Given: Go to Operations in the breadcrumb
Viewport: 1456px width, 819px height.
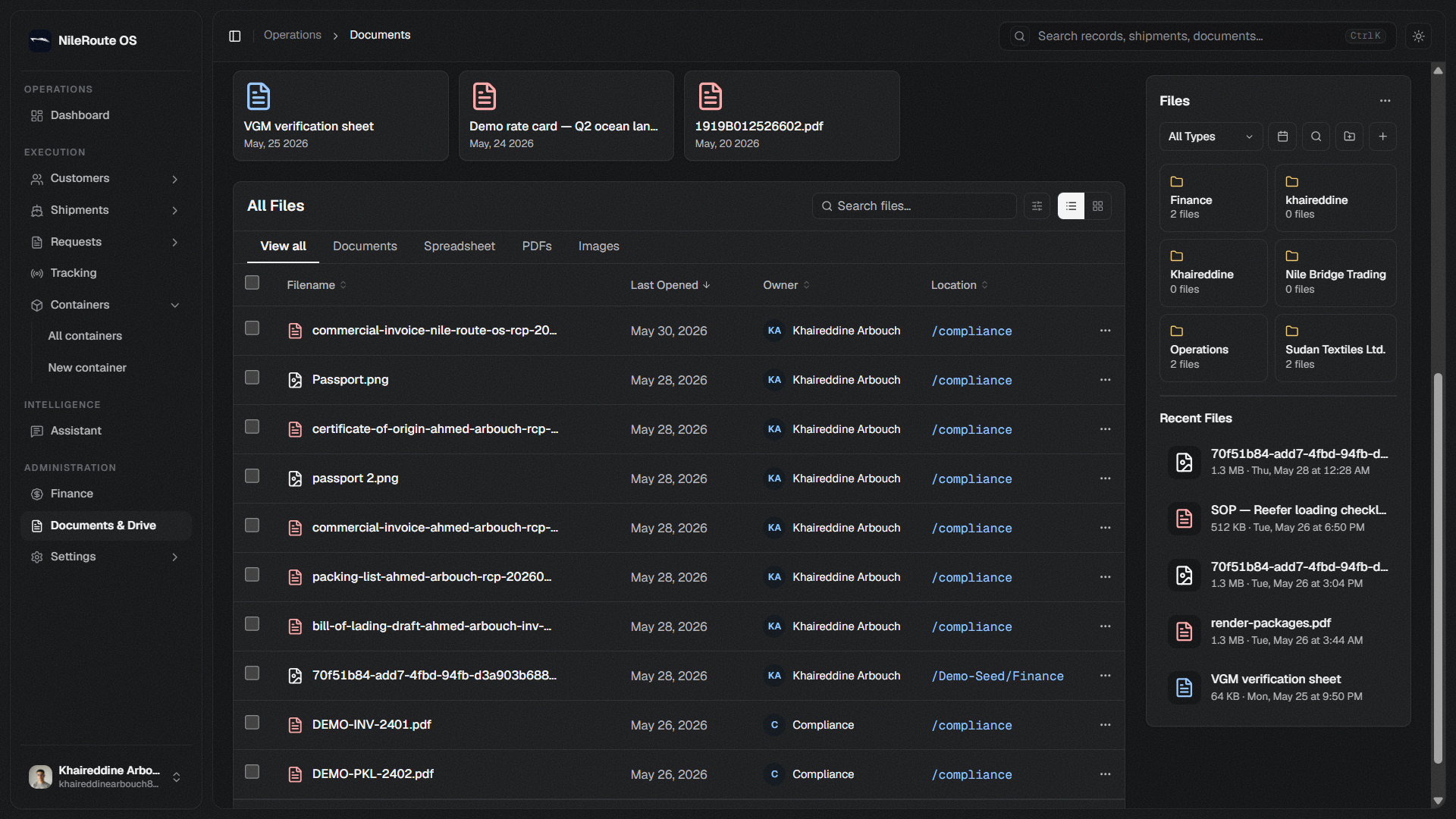Looking at the screenshot, I should [293, 35].
